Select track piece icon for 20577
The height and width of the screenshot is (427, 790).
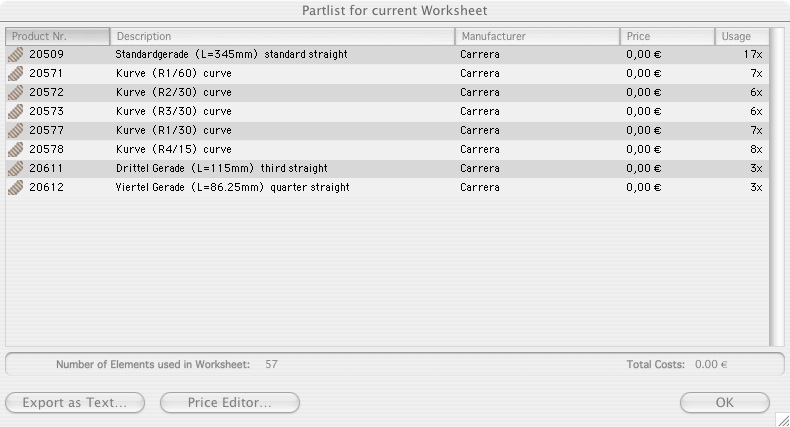[15, 131]
